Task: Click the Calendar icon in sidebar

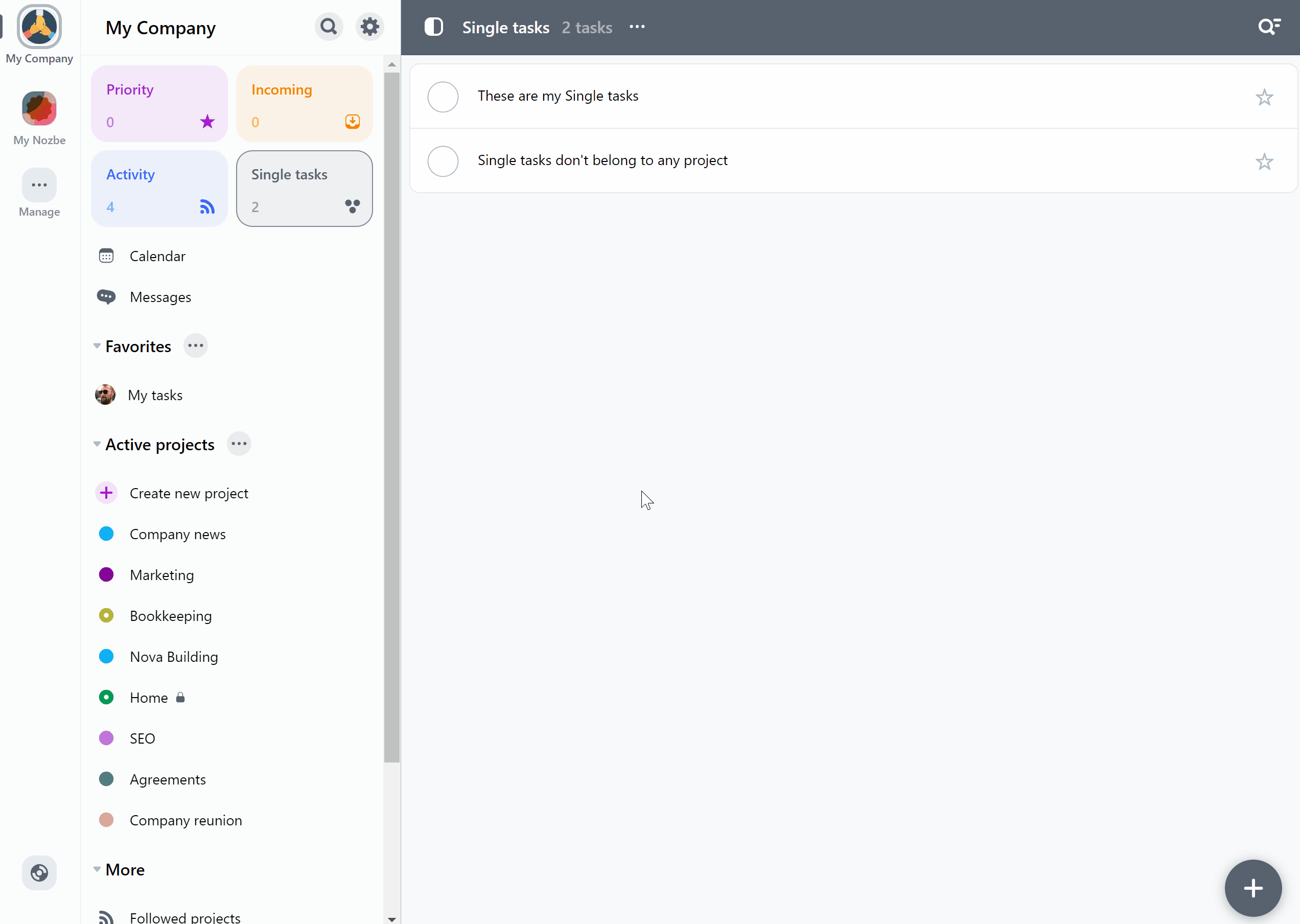Action: pyautogui.click(x=107, y=255)
